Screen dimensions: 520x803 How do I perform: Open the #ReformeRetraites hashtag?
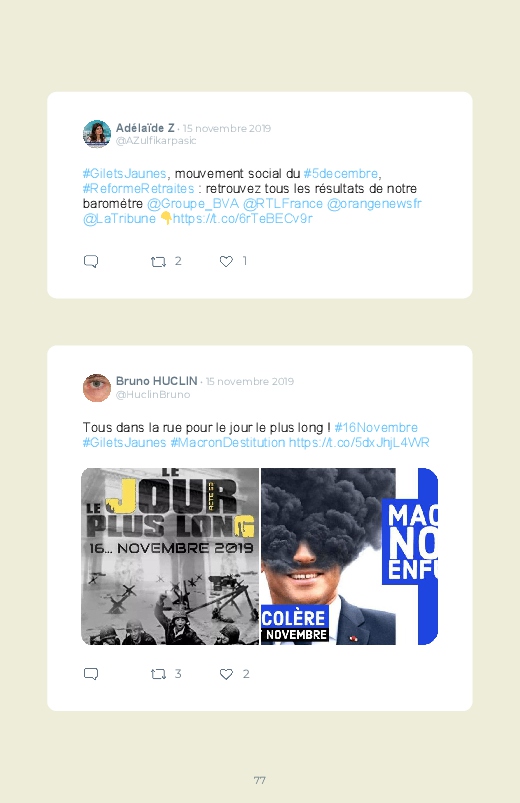click(138, 188)
